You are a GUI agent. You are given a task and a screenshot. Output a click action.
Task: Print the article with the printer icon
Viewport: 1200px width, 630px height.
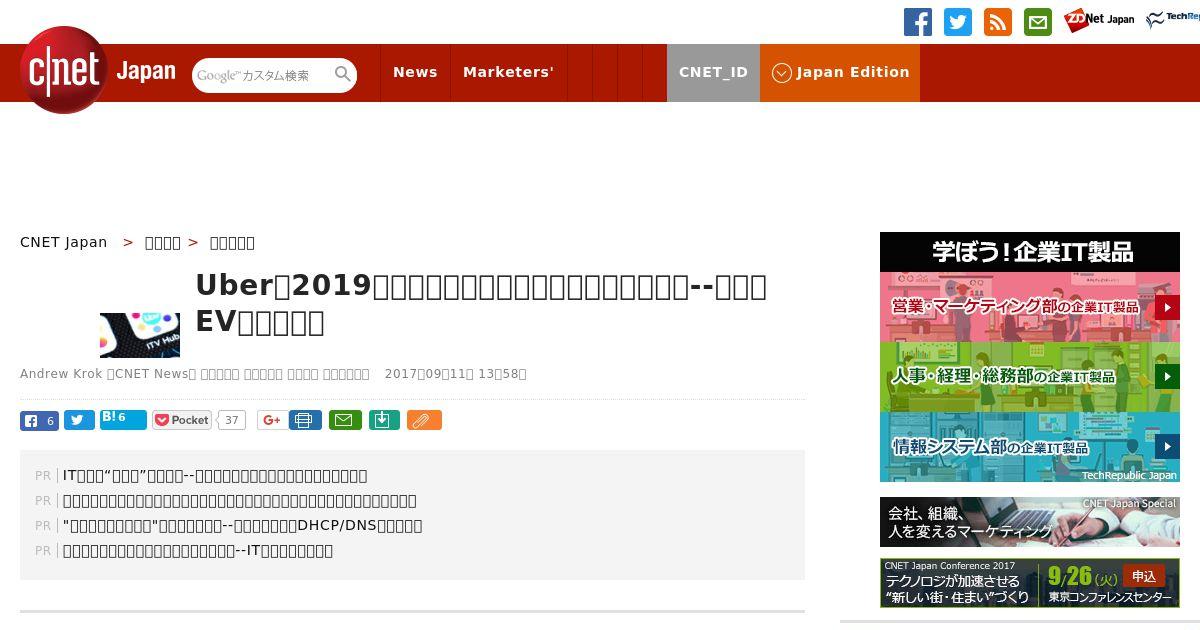(305, 420)
